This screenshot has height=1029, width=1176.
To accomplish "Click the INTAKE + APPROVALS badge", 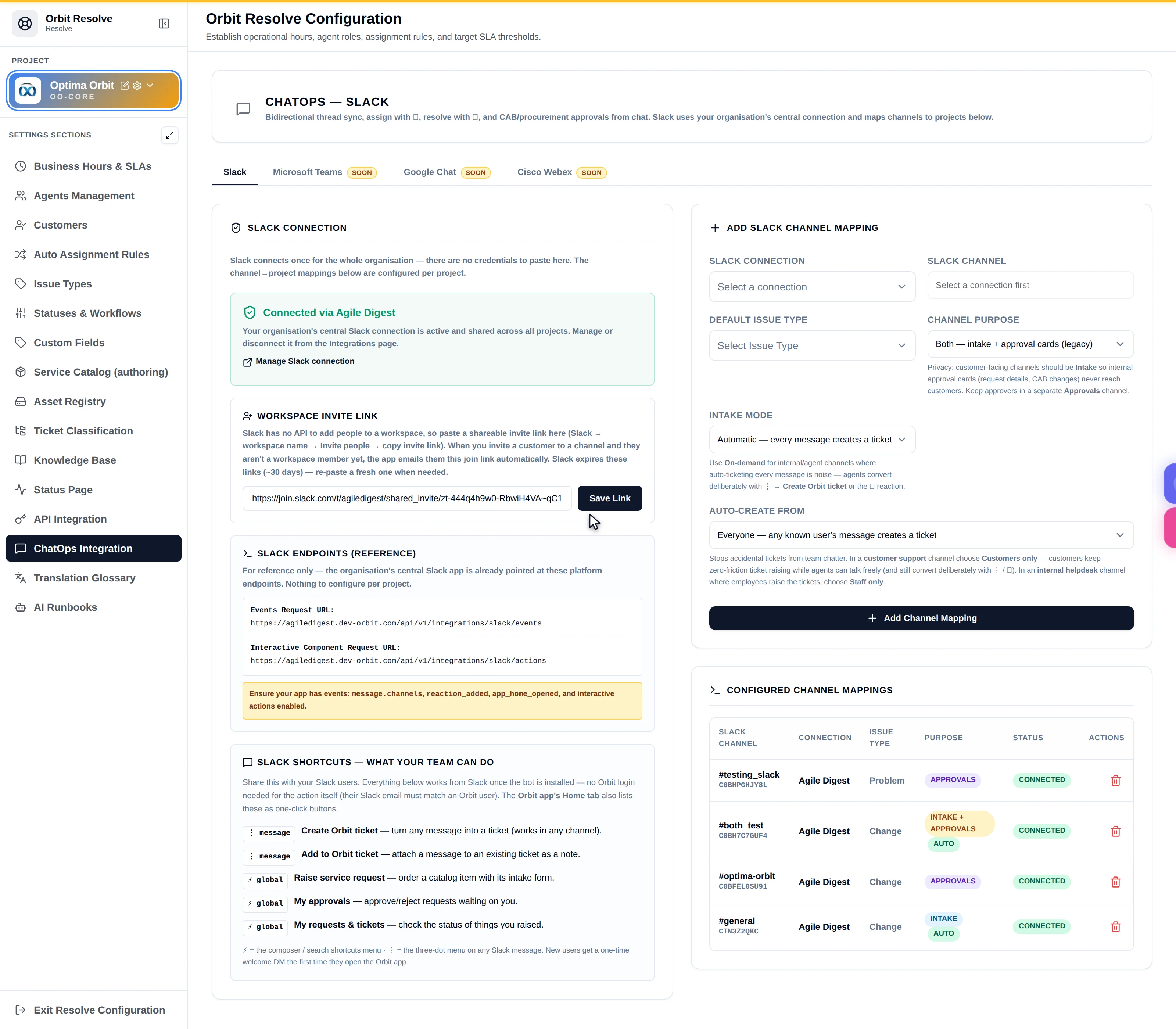I will click(x=959, y=824).
